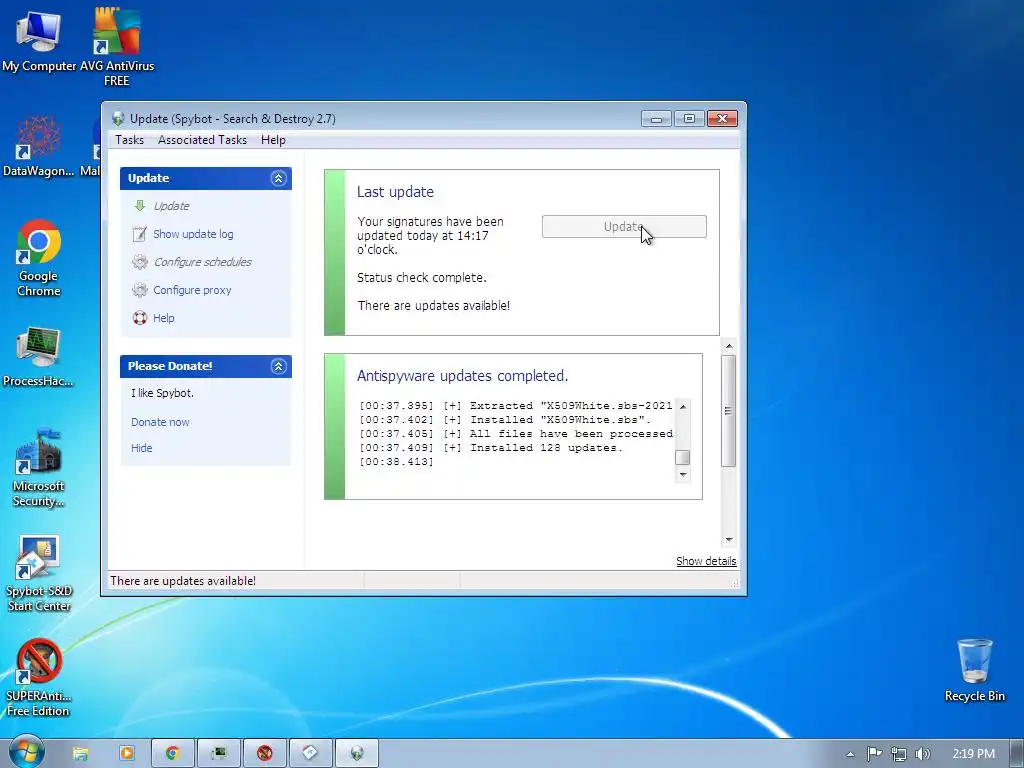Click the Help lifebuoy icon in sidebar
The width and height of the screenshot is (1024, 768).
tap(139, 318)
